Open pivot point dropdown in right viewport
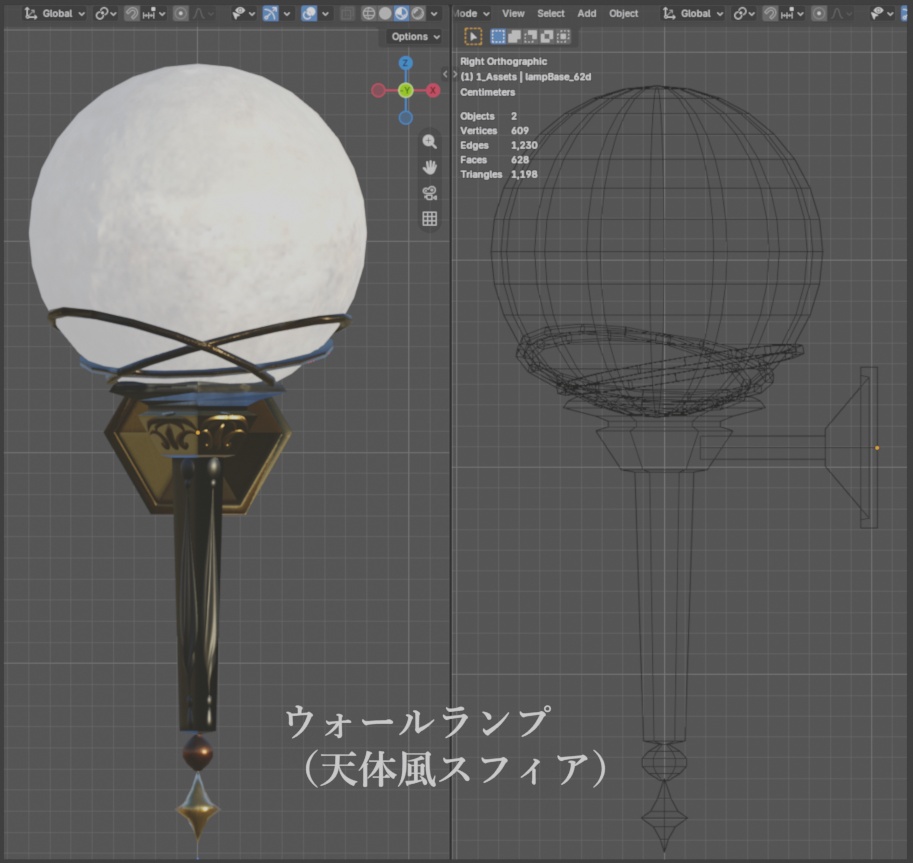This screenshot has width=913, height=863. (744, 13)
